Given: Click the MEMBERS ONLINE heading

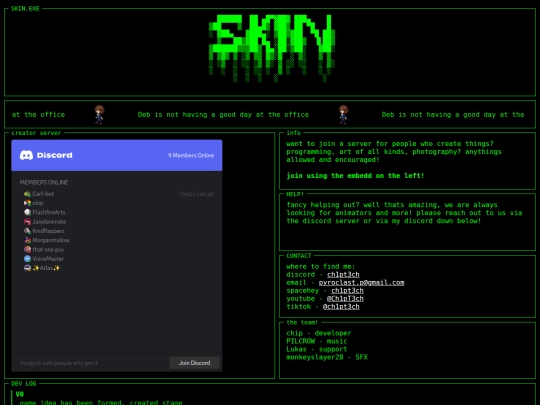Looking at the screenshot, I should click(44, 183).
